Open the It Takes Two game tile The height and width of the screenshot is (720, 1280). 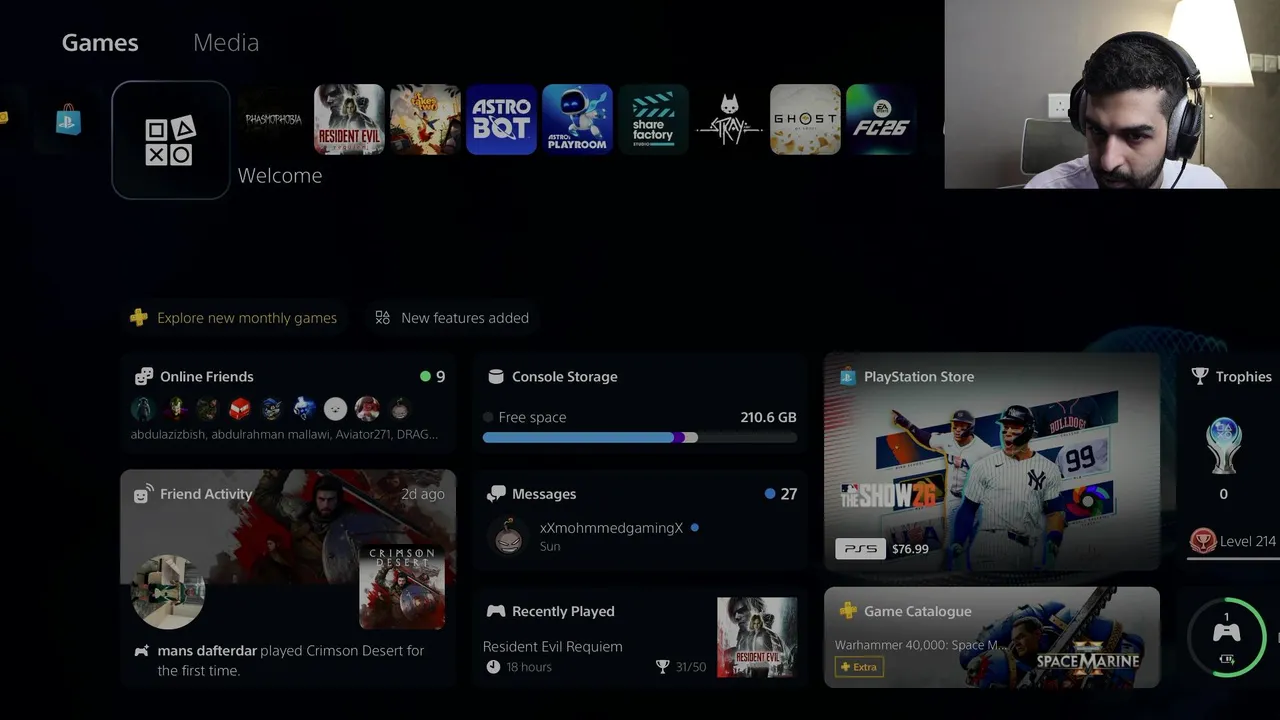[425, 120]
